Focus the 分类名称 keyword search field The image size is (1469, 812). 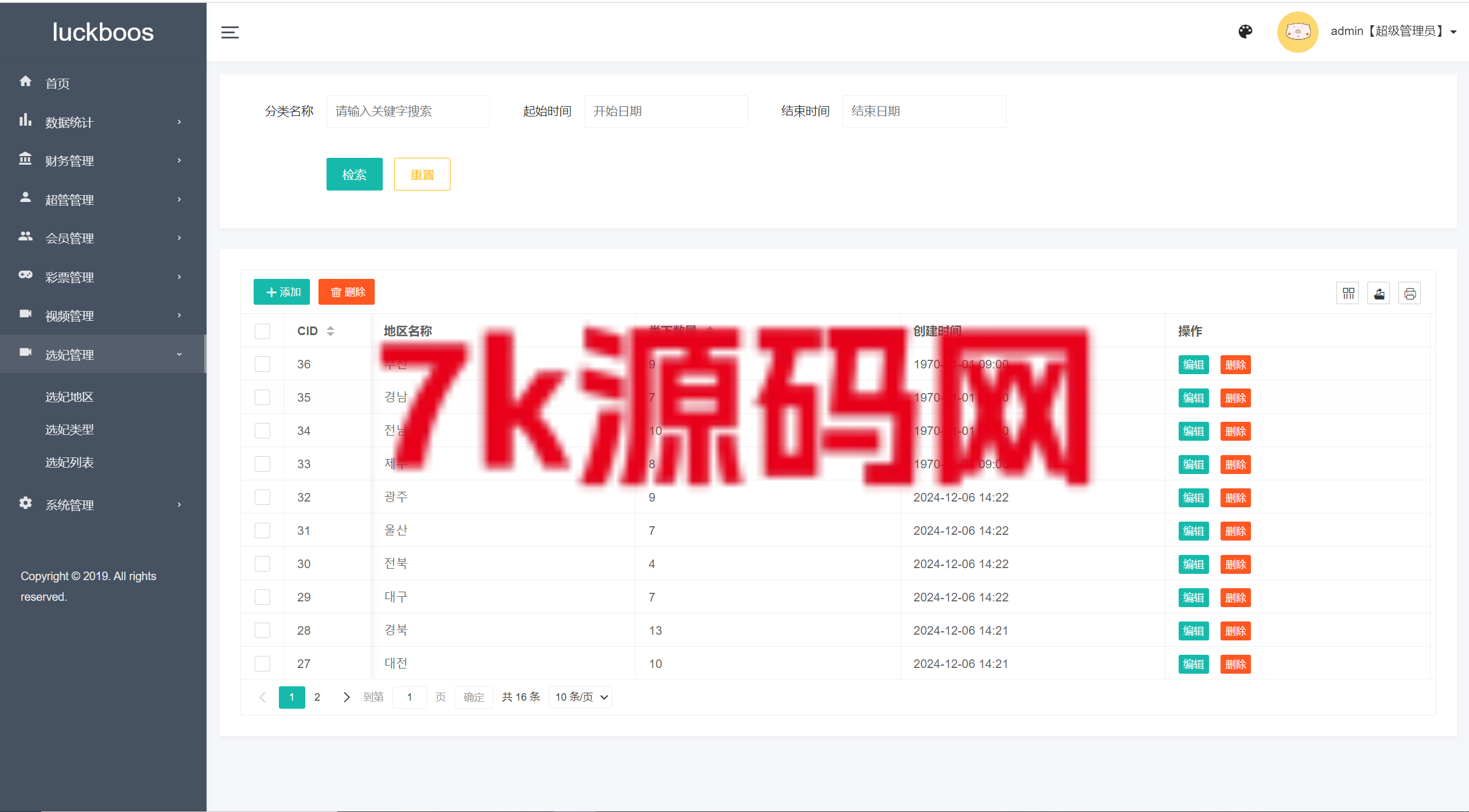(x=408, y=111)
